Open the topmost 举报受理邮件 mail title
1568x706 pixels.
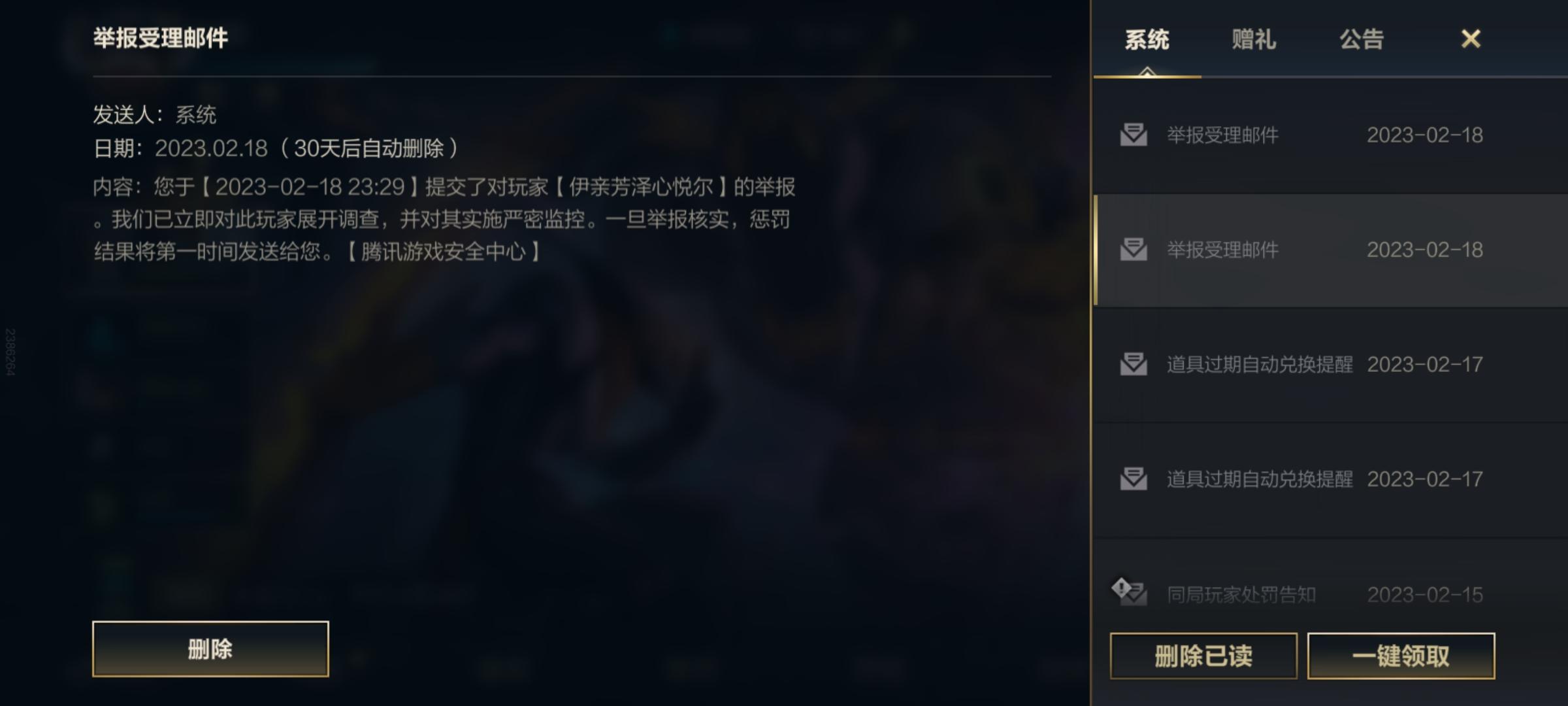(x=1222, y=135)
